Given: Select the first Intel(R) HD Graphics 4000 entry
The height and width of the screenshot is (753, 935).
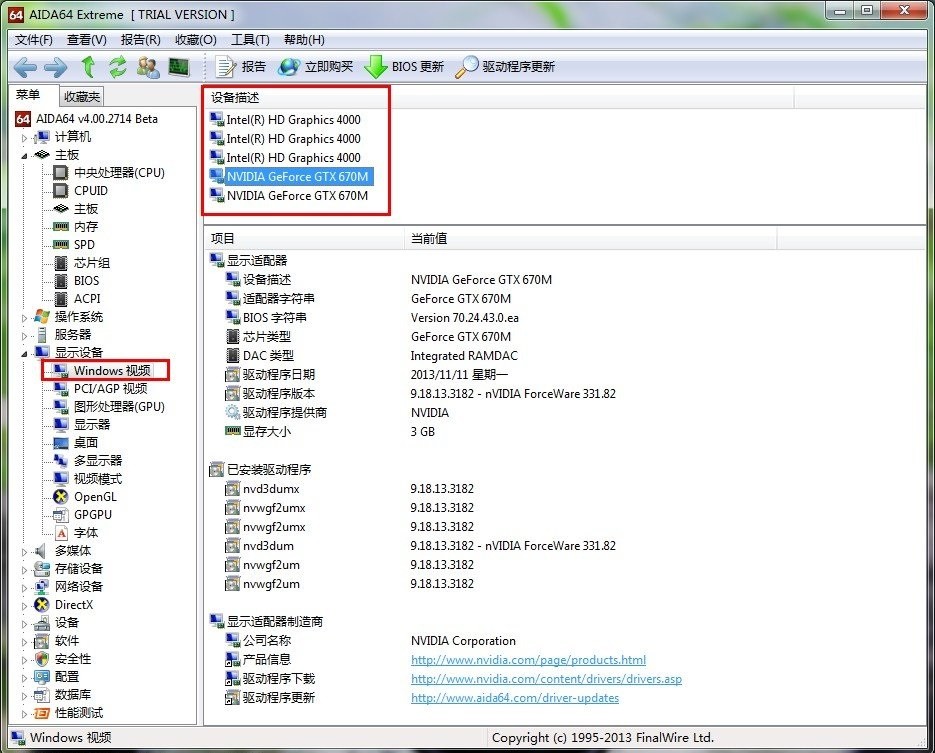Looking at the screenshot, I should coord(293,120).
